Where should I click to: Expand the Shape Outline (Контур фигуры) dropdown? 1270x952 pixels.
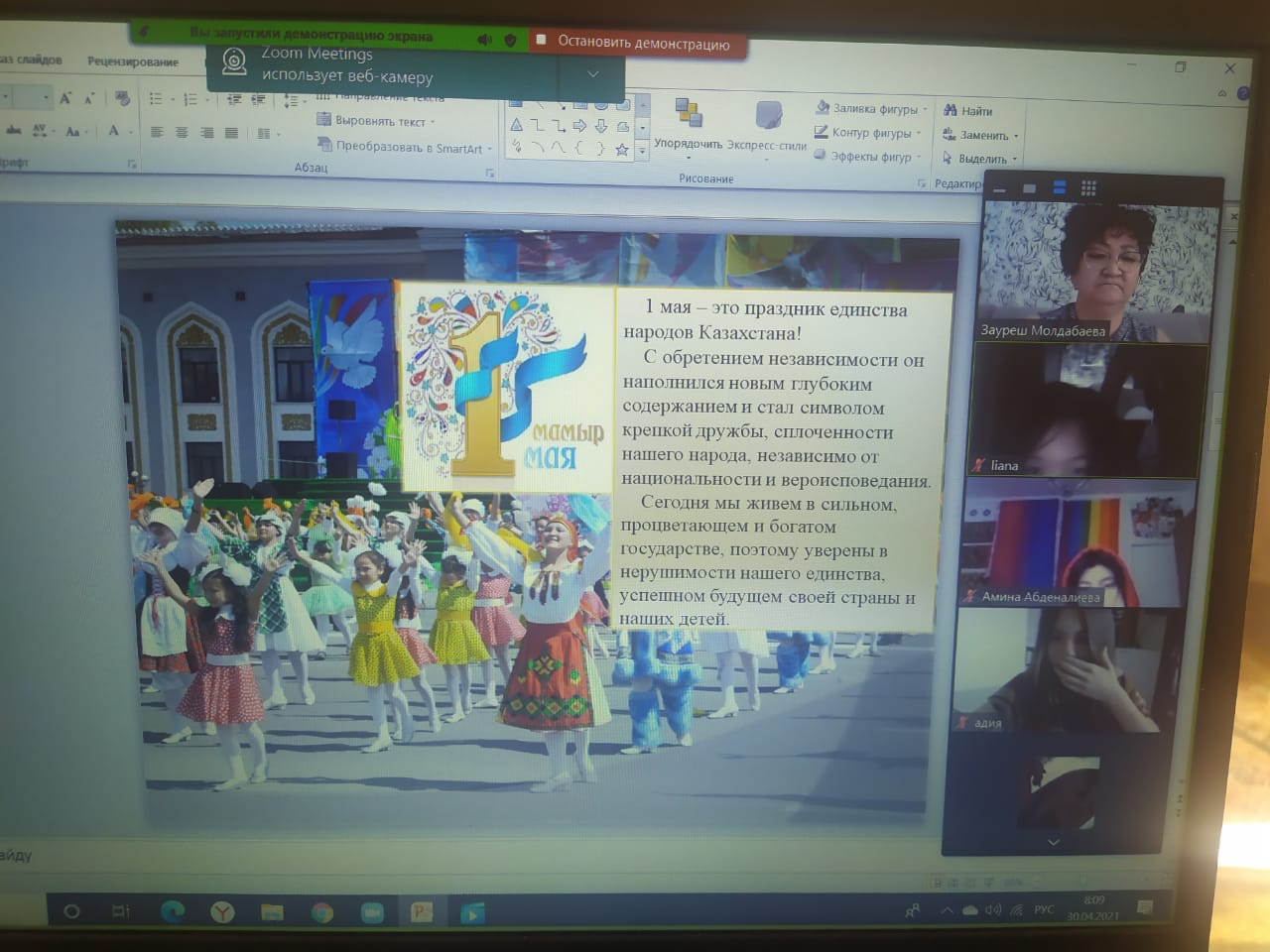point(869,133)
